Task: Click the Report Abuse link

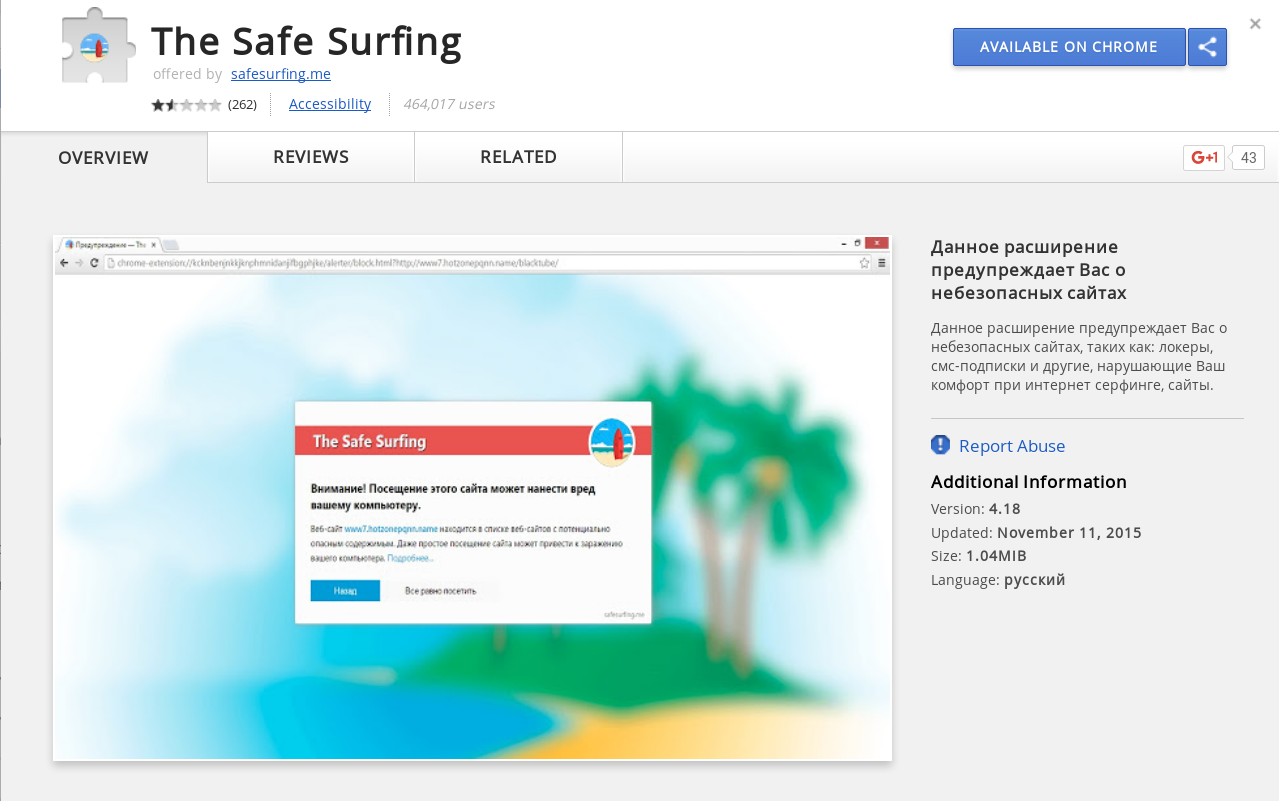Action: click(x=1012, y=446)
